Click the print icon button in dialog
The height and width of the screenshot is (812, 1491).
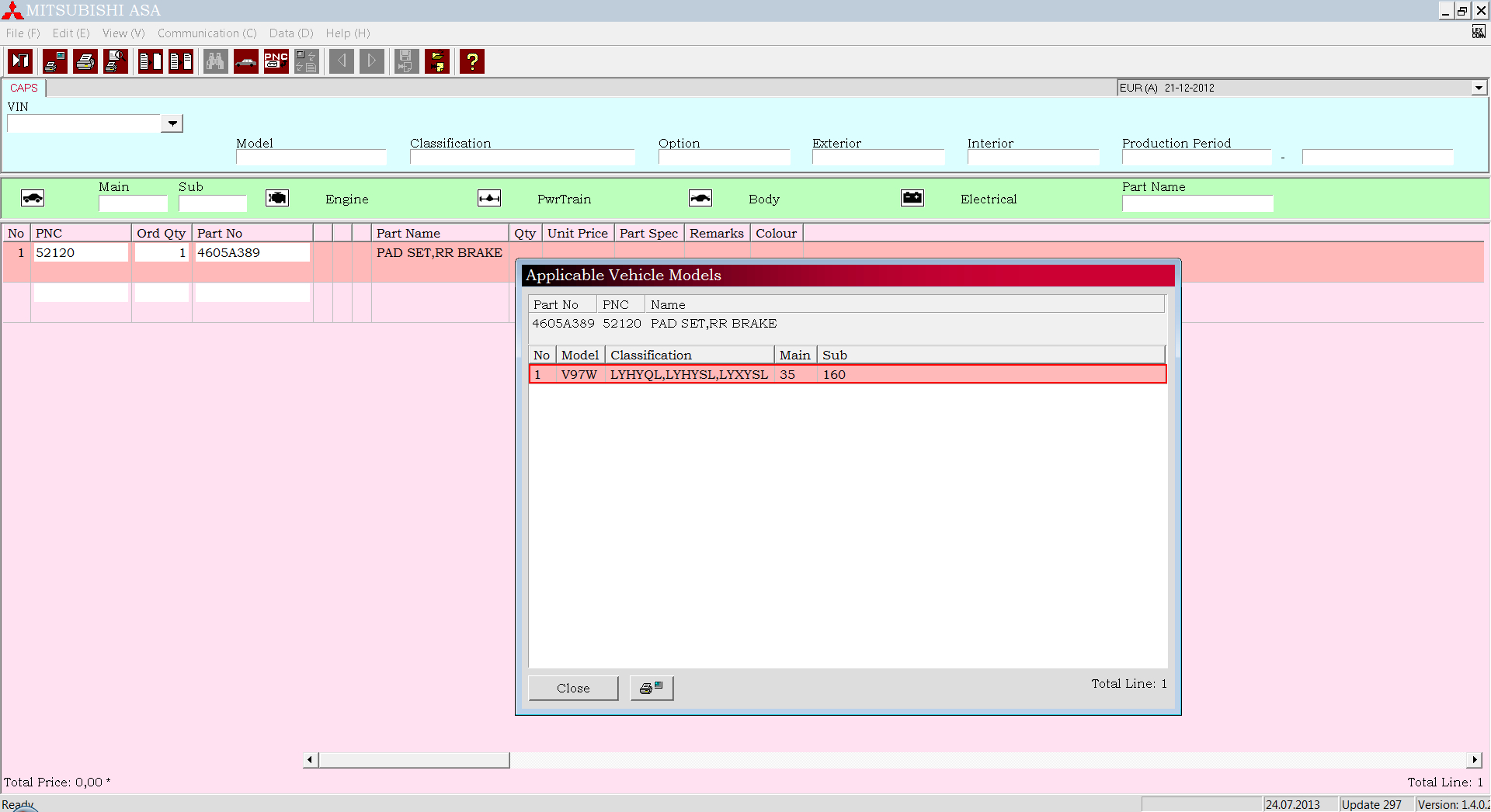pos(651,688)
